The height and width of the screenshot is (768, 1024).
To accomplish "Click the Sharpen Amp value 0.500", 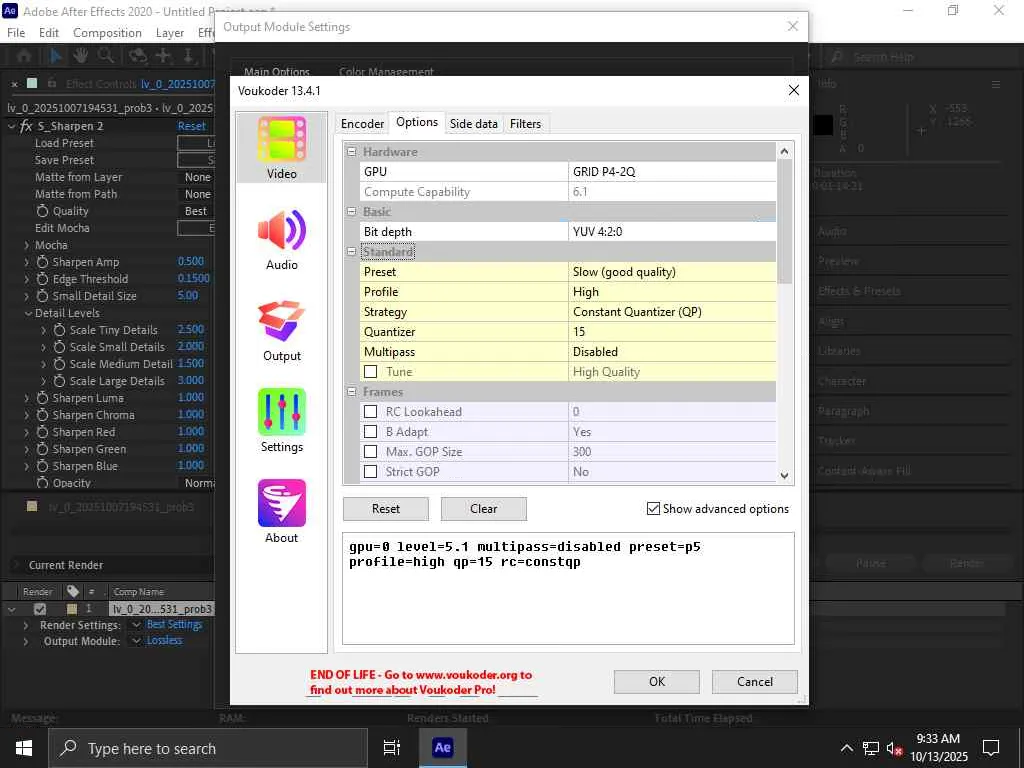I will 191,262.
